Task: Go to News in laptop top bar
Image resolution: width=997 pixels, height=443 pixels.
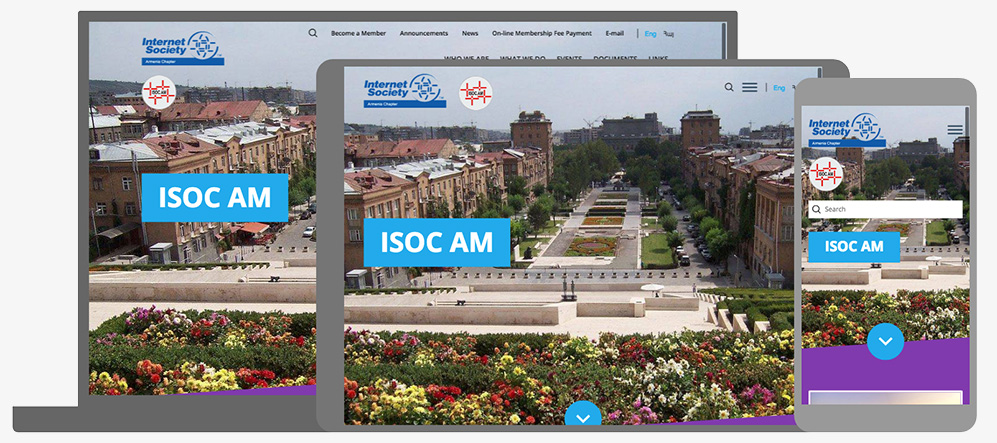Action: click(470, 33)
